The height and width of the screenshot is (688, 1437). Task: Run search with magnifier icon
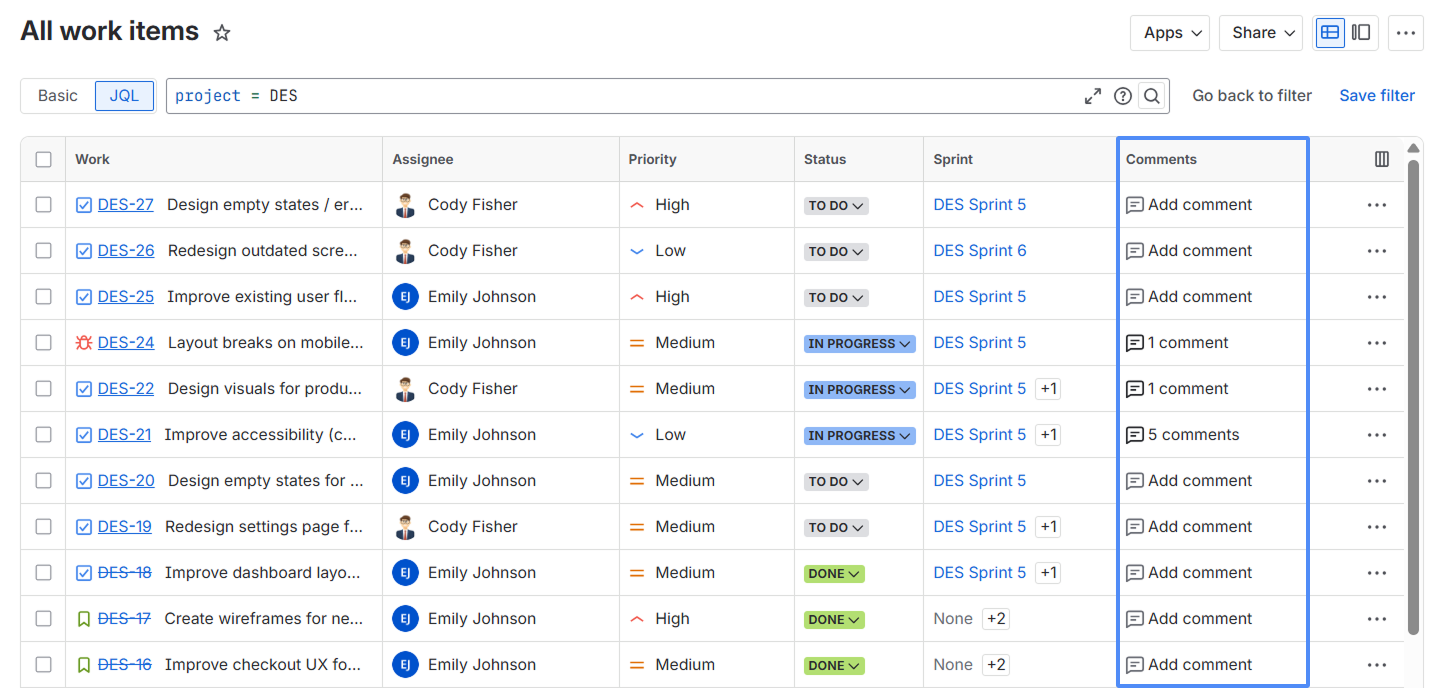coord(1152,96)
